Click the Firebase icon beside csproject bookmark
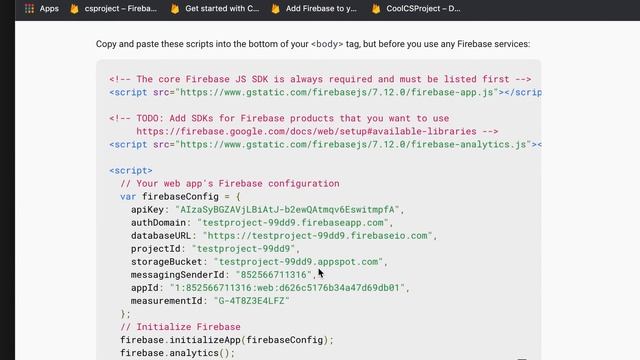This screenshot has width=640, height=360. click(x=74, y=9)
